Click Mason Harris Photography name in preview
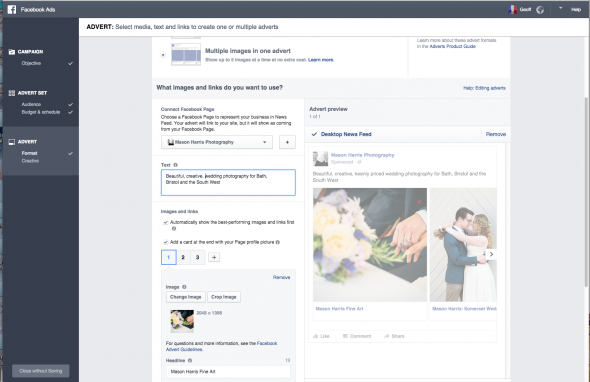Viewport: 590px width, 382px height. [x=362, y=155]
